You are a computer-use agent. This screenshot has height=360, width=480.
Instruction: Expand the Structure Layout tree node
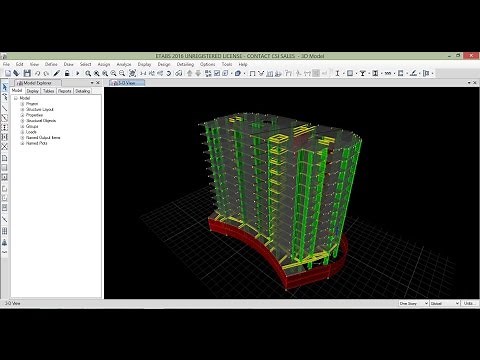pos(23,110)
